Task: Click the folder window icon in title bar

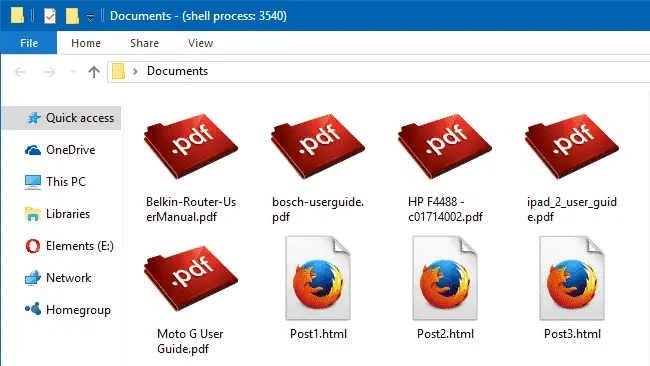Action: coord(17,16)
